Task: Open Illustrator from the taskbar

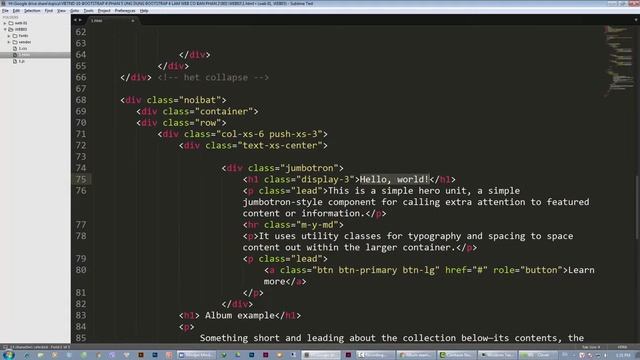Action: (x=141, y=355)
